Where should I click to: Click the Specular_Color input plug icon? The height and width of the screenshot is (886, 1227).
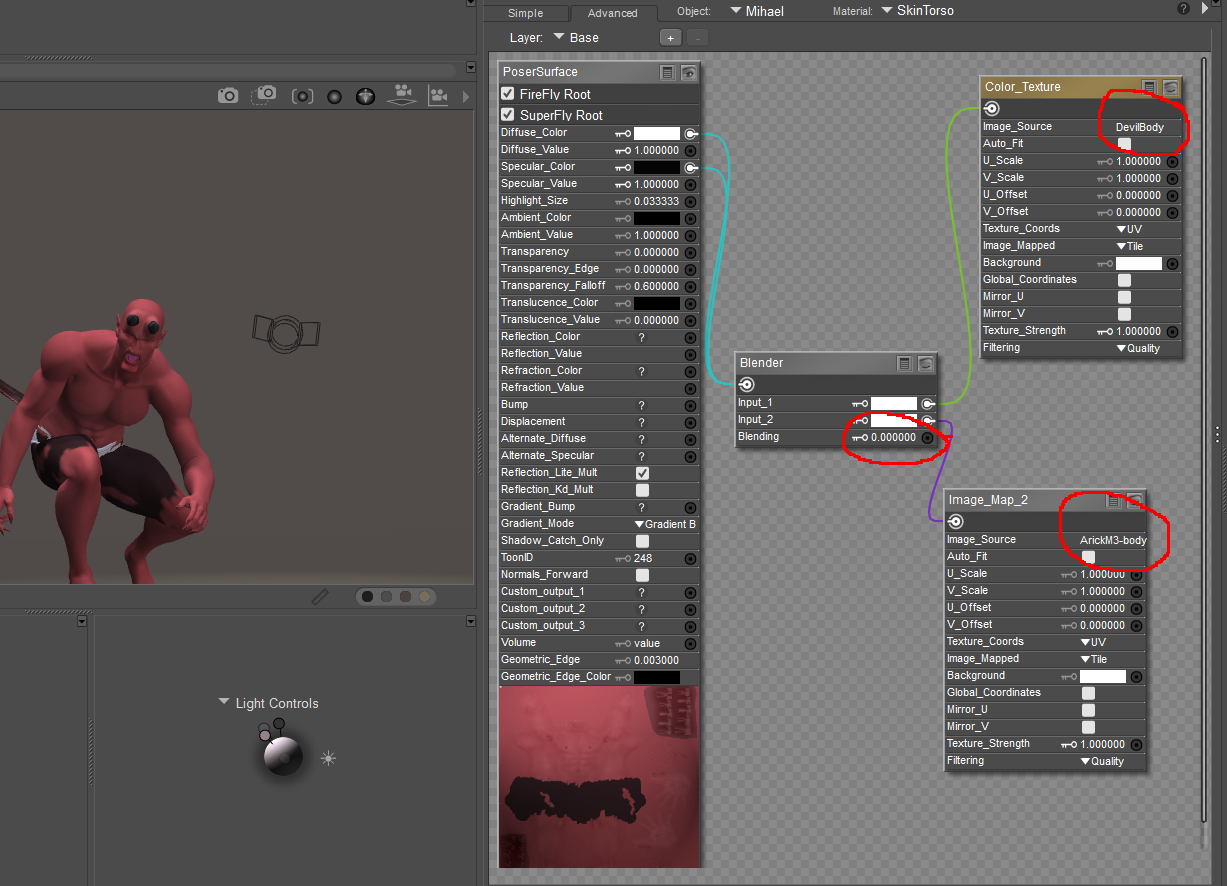[x=690, y=167]
